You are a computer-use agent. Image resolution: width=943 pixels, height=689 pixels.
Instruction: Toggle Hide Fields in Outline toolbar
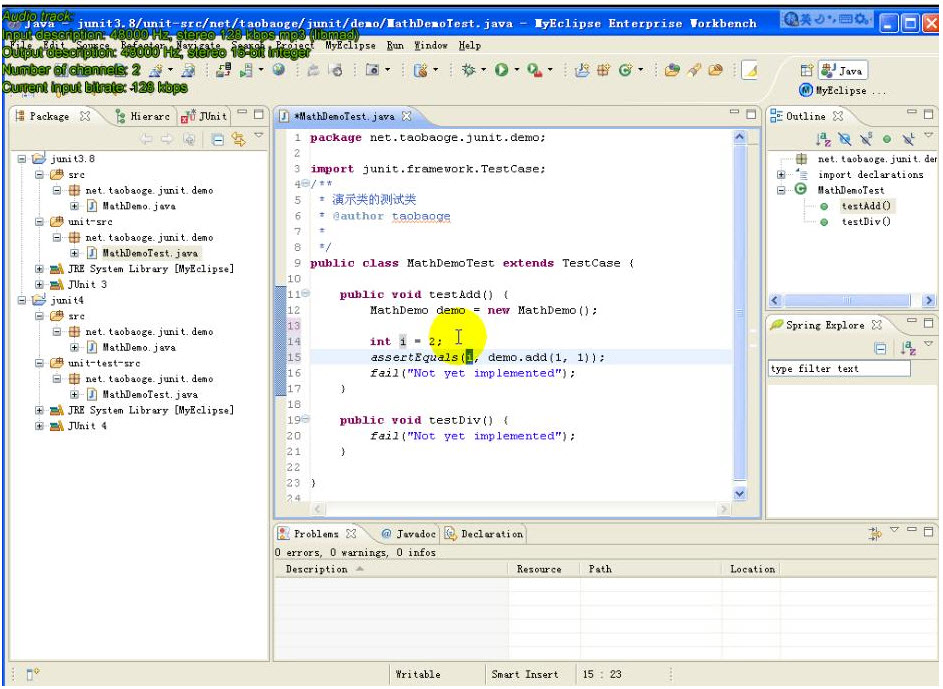click(844, 140)
